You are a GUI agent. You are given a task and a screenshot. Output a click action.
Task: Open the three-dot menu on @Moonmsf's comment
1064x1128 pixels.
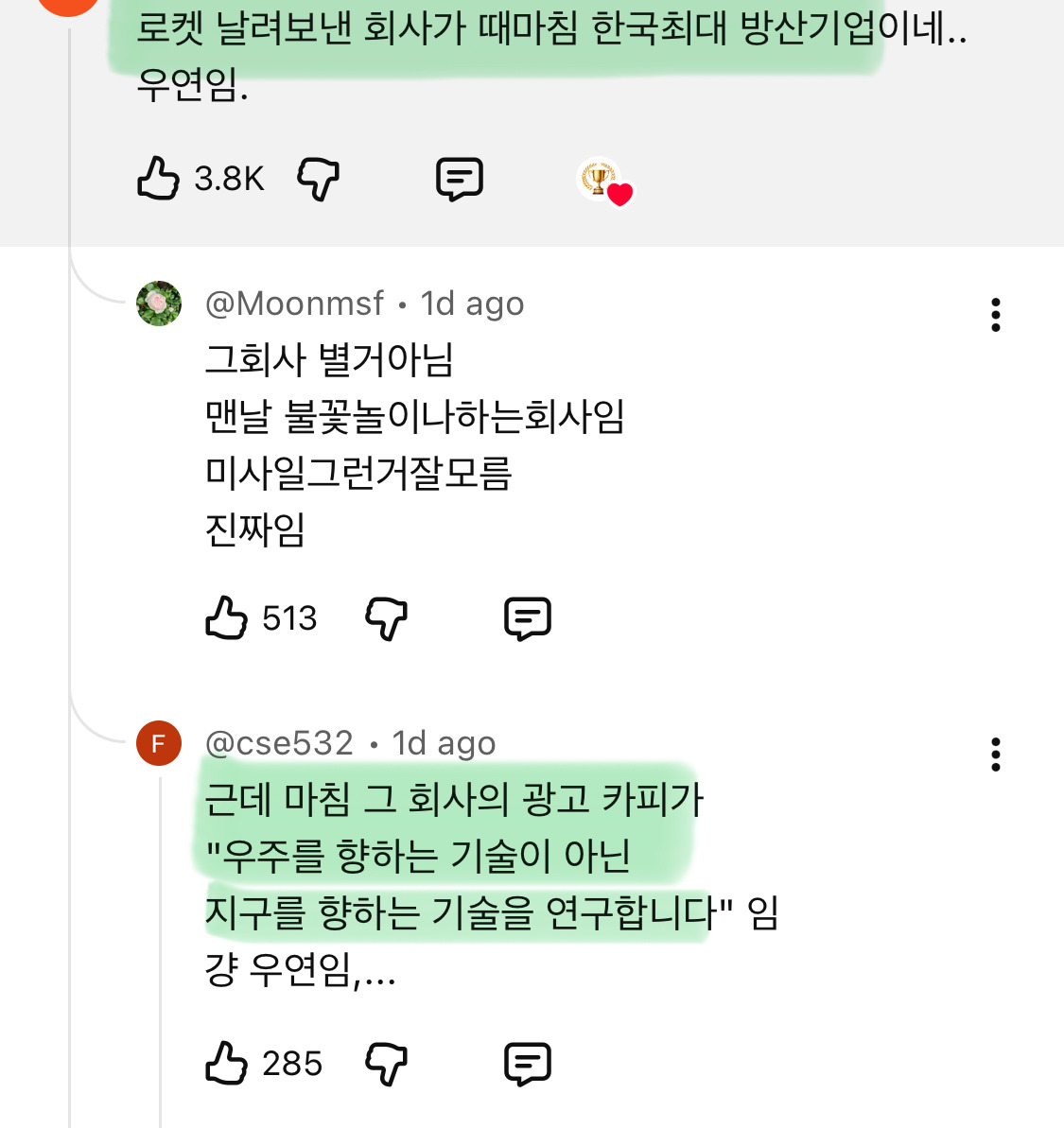[x=995, y=314]
